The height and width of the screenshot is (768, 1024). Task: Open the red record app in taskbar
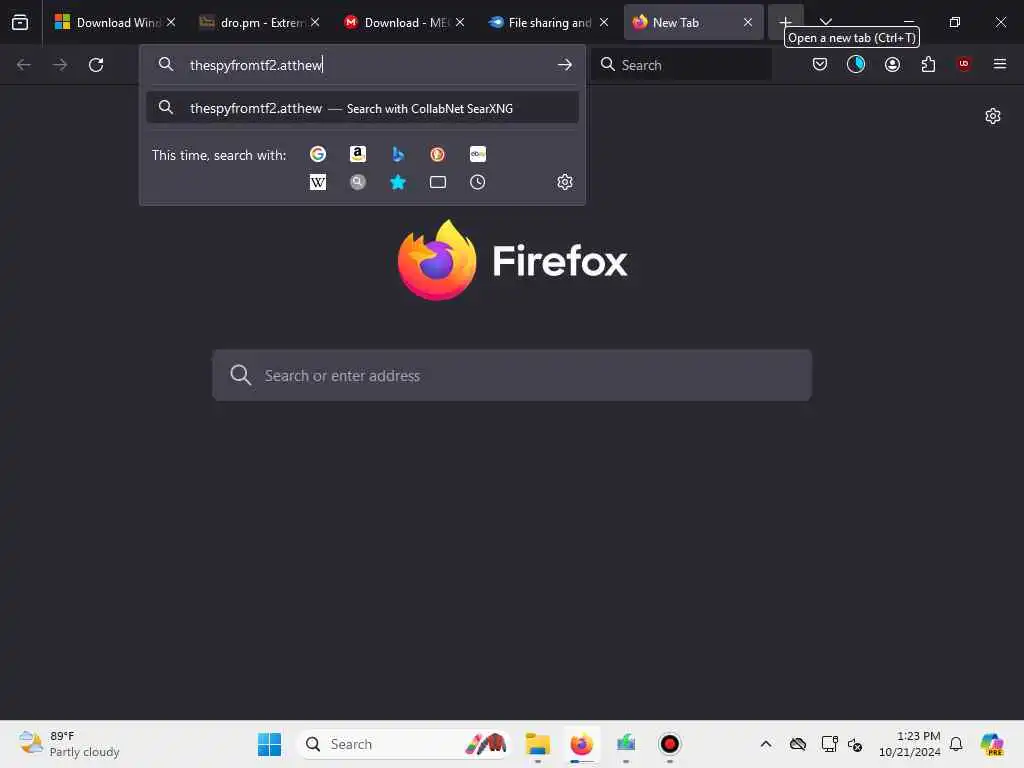coord(669,744)
